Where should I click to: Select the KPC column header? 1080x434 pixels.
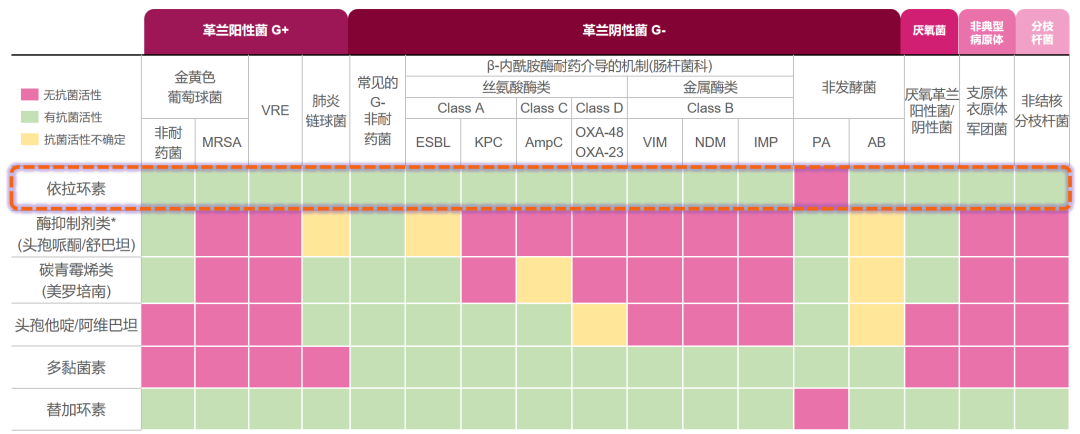(x=488, y=142)
